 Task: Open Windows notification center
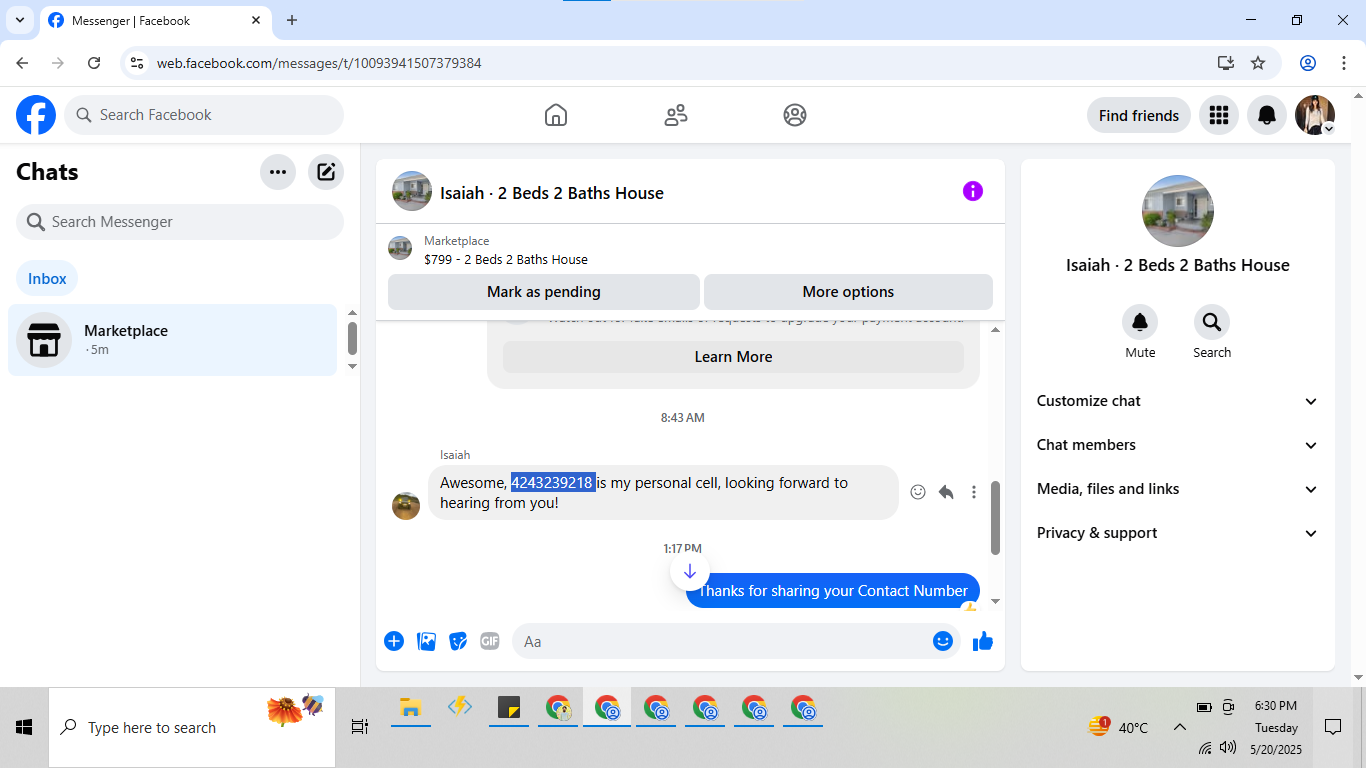[1333, 728]
